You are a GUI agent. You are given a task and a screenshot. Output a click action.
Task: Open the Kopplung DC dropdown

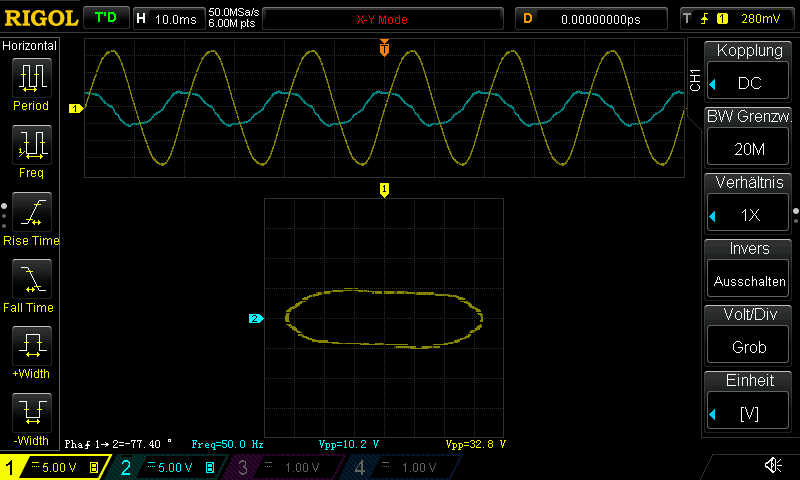point(749,71)
